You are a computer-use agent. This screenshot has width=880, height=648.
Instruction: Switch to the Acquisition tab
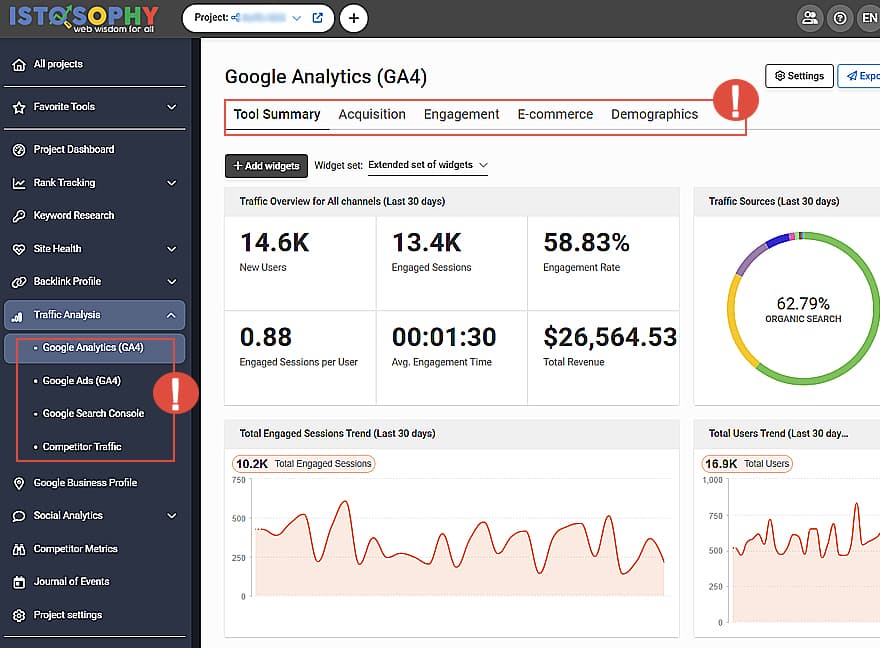(x=372, y=114)
